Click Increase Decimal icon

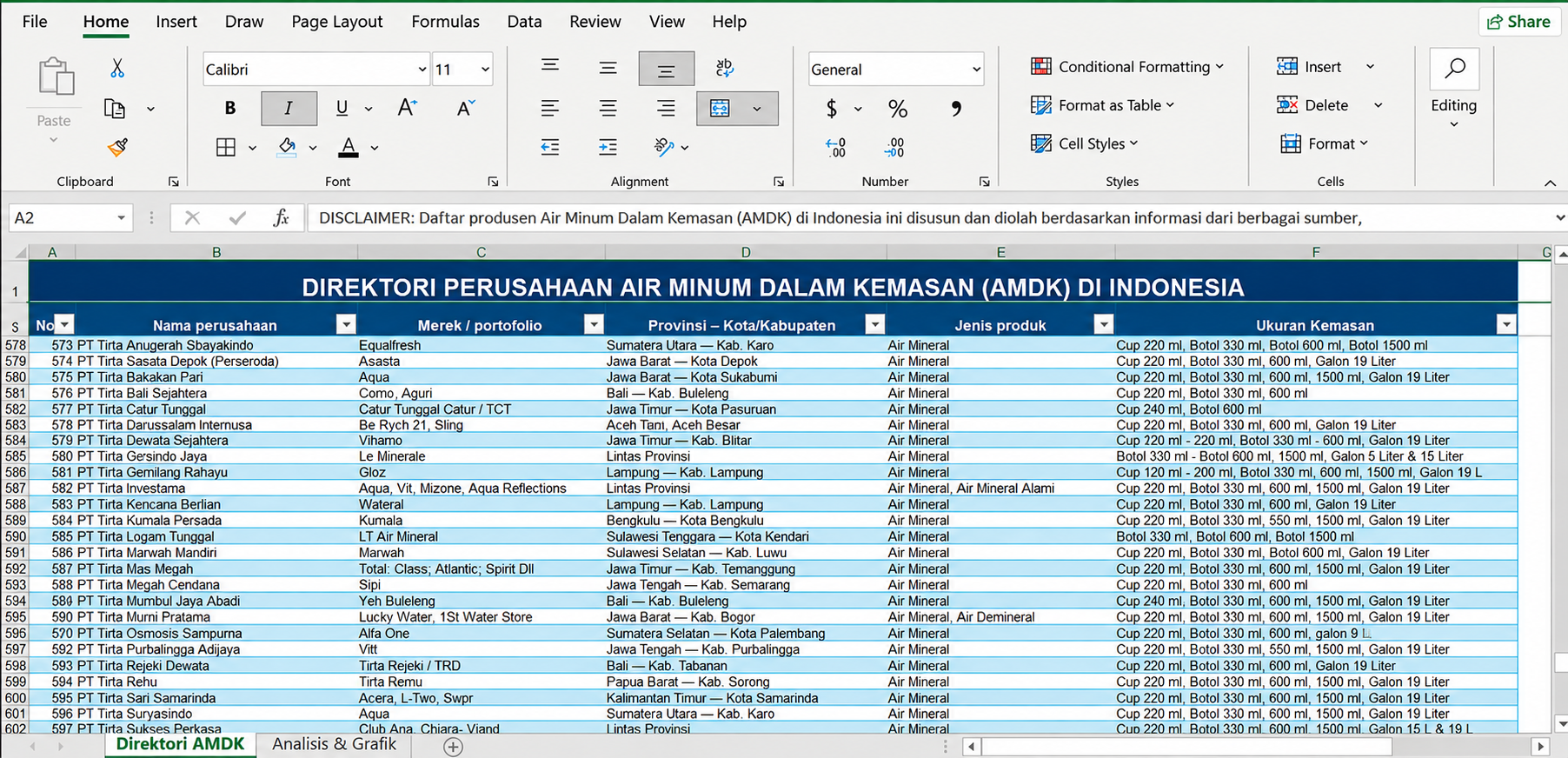[835, 148]
